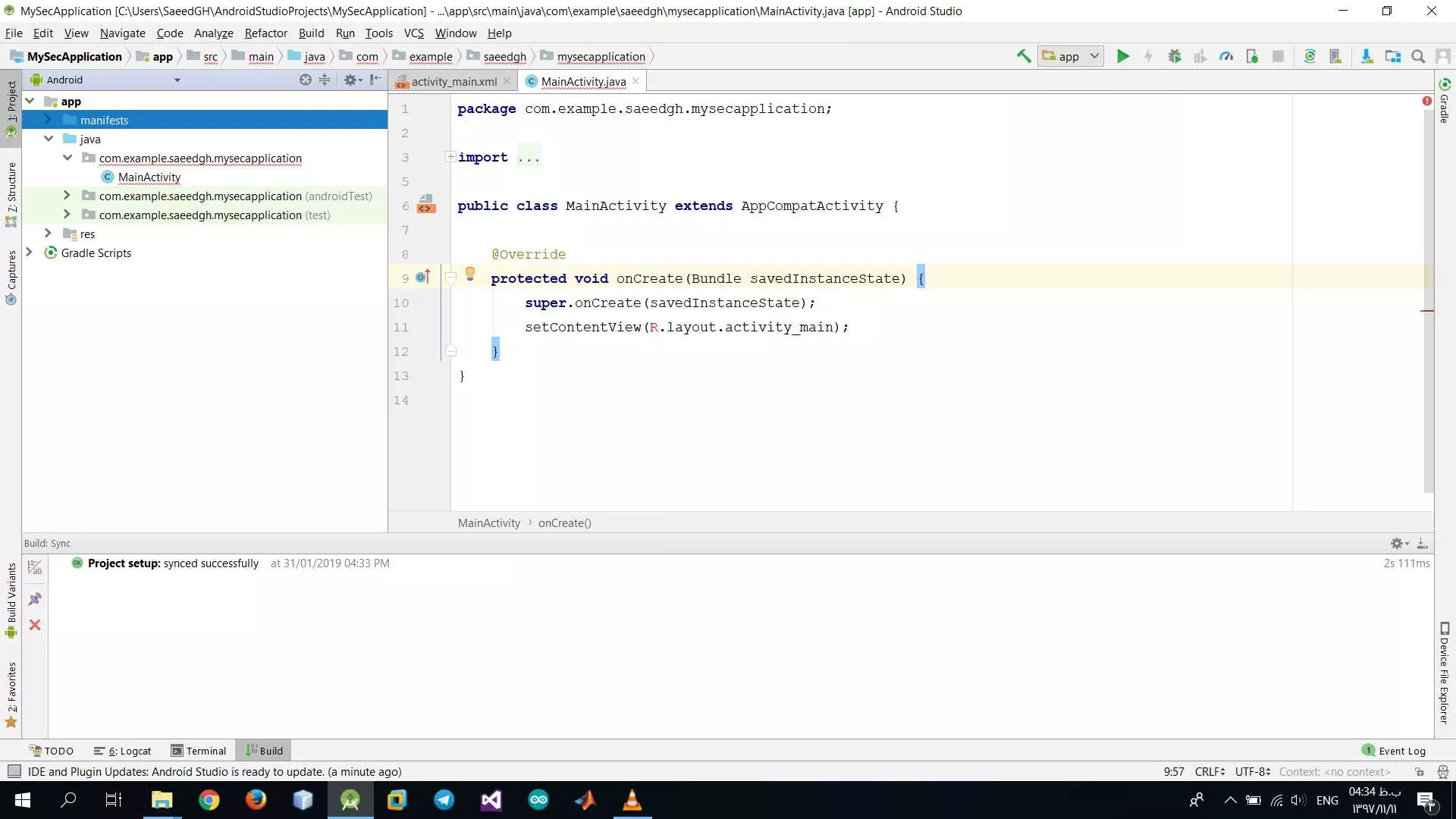Expand Gradle Scripts node

tap(30, 253)
